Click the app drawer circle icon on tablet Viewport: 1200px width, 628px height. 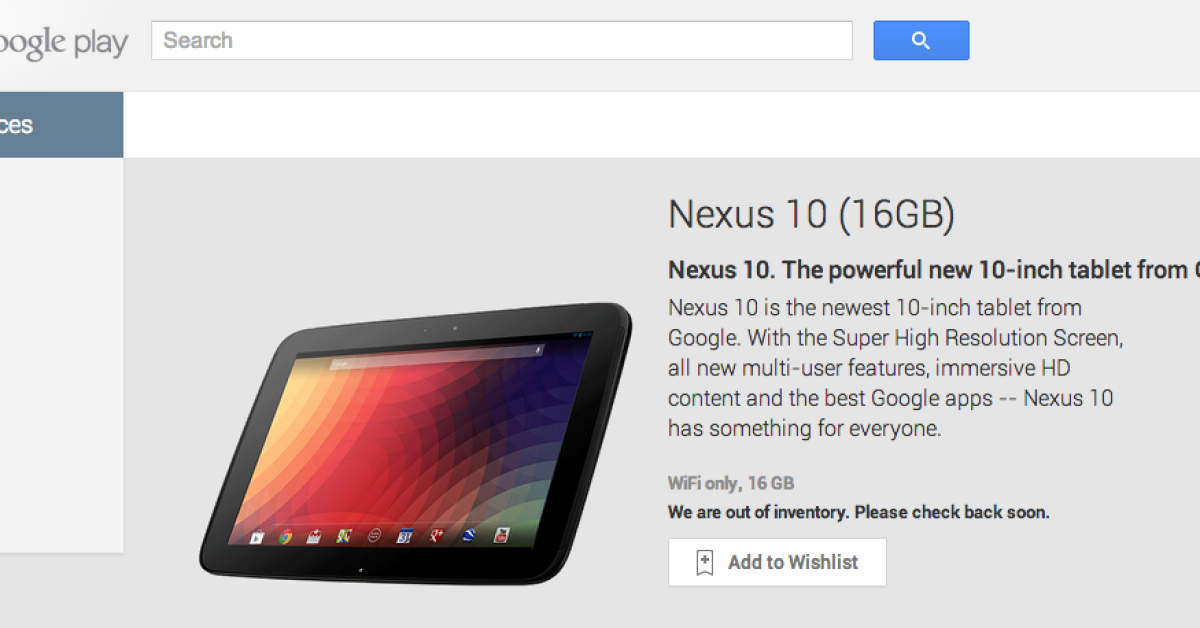[374, 535]
